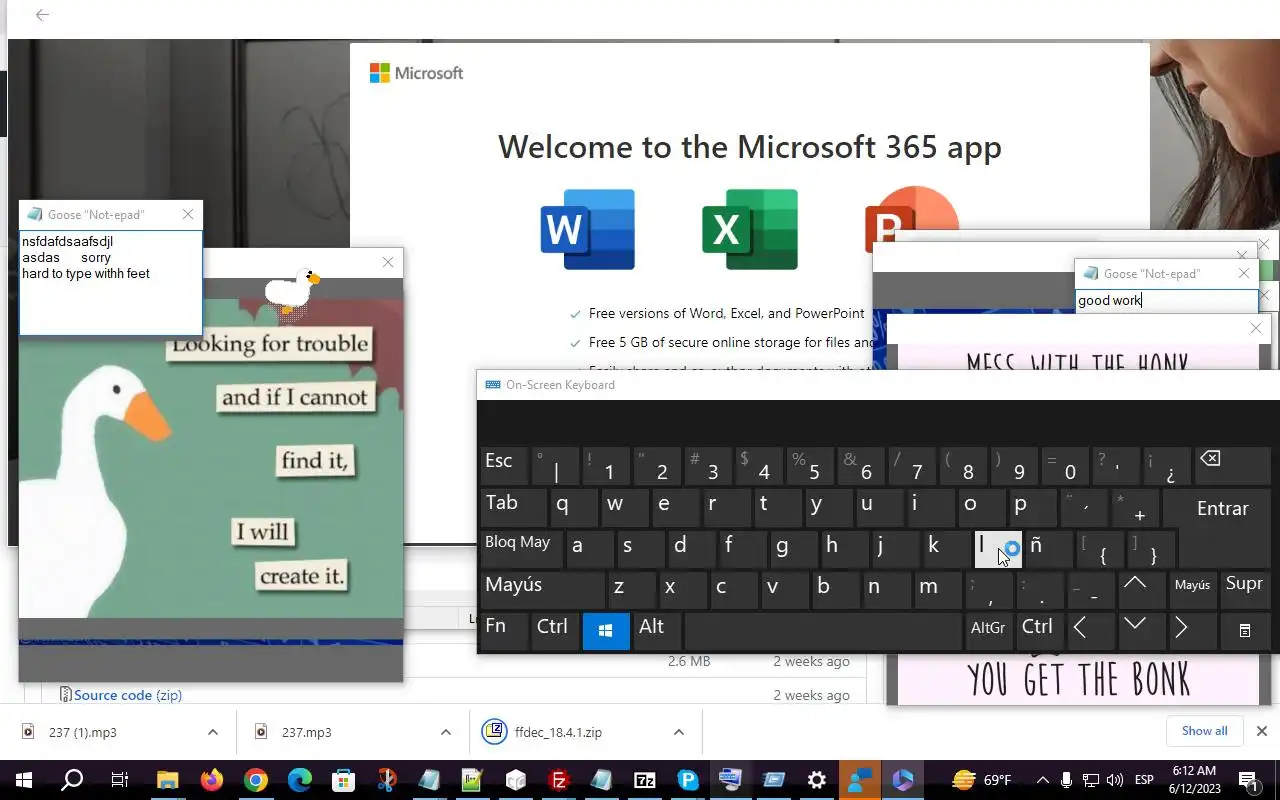Click the 2.6 MB file size text
This screenshot has height=800, width=1280.
tap(689, 661)
